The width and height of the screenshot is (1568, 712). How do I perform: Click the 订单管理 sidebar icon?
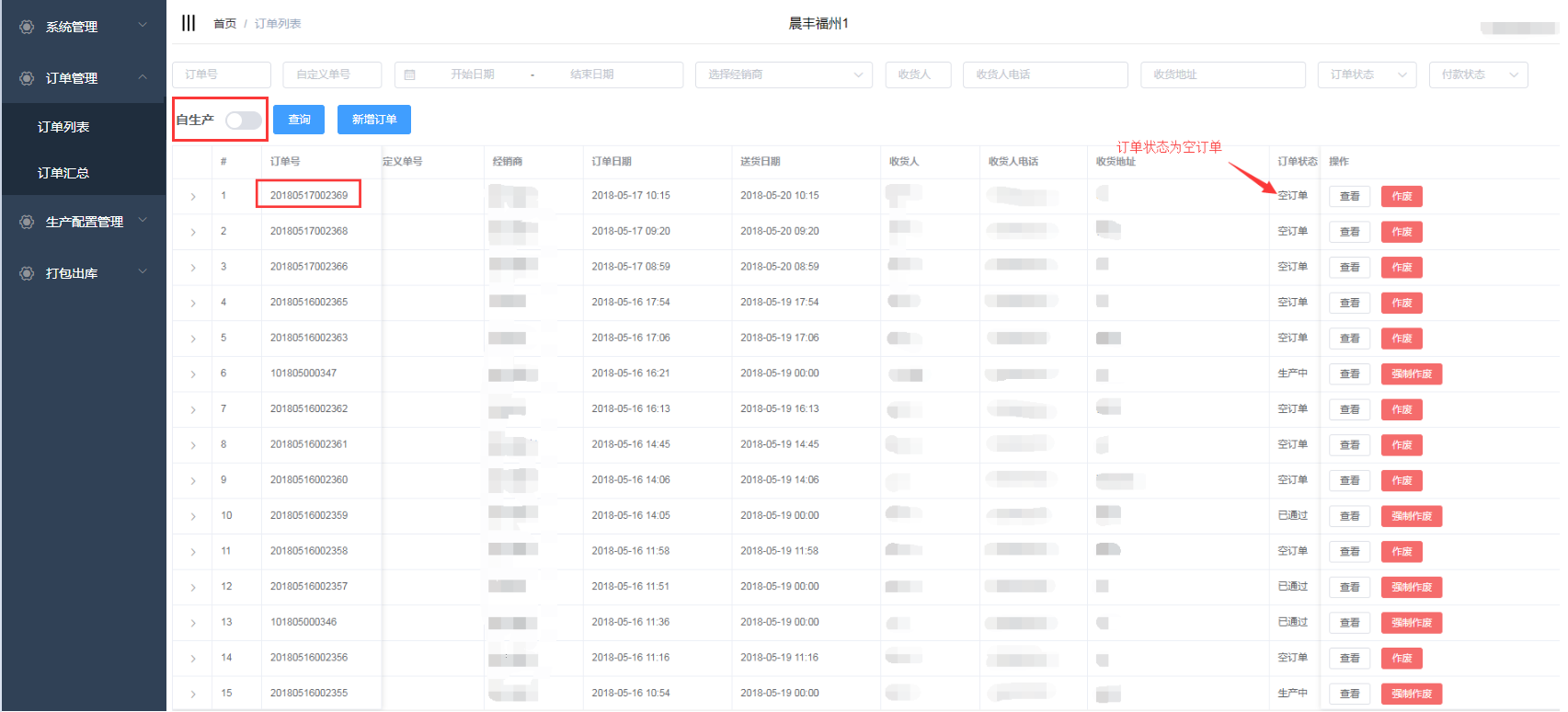coord(27,78)
